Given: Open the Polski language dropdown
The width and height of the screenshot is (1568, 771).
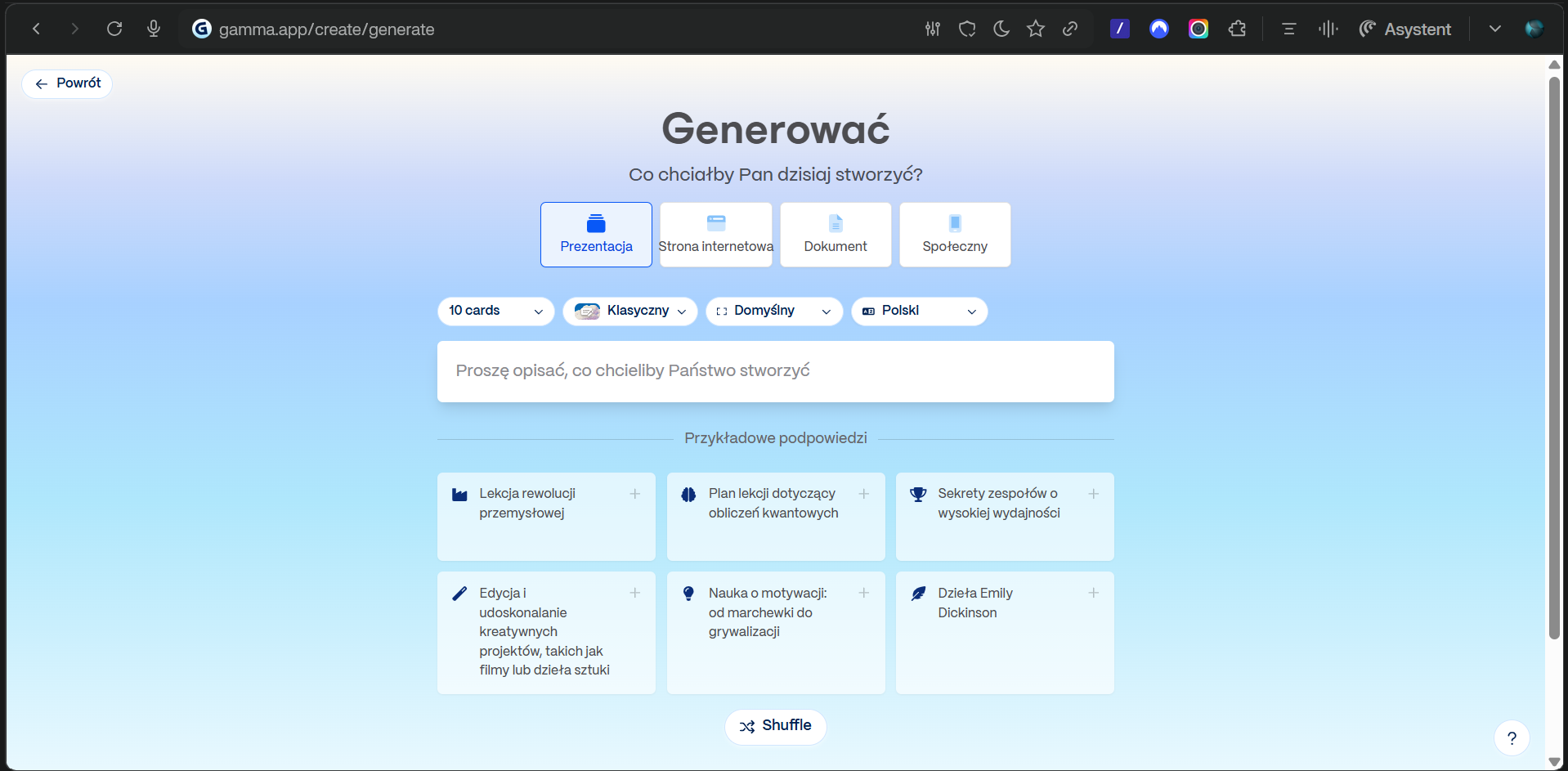Looking at the screenshot, I should (920, 311).
